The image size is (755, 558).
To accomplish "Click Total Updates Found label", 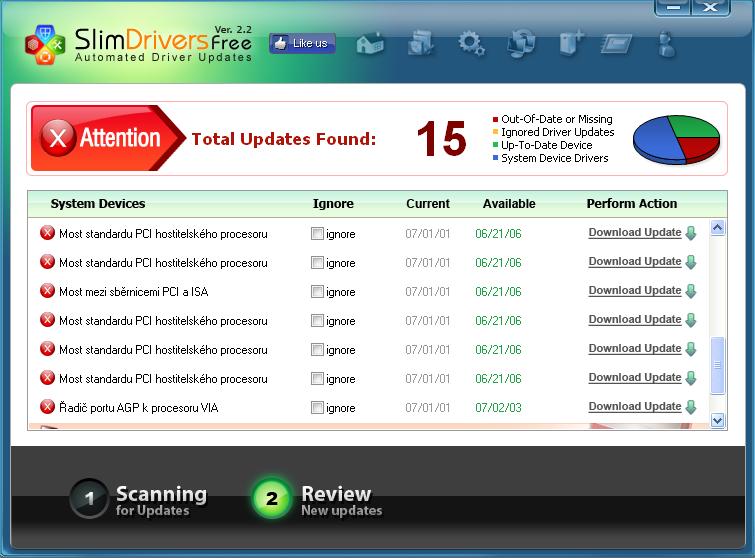I will click(284, 139).
